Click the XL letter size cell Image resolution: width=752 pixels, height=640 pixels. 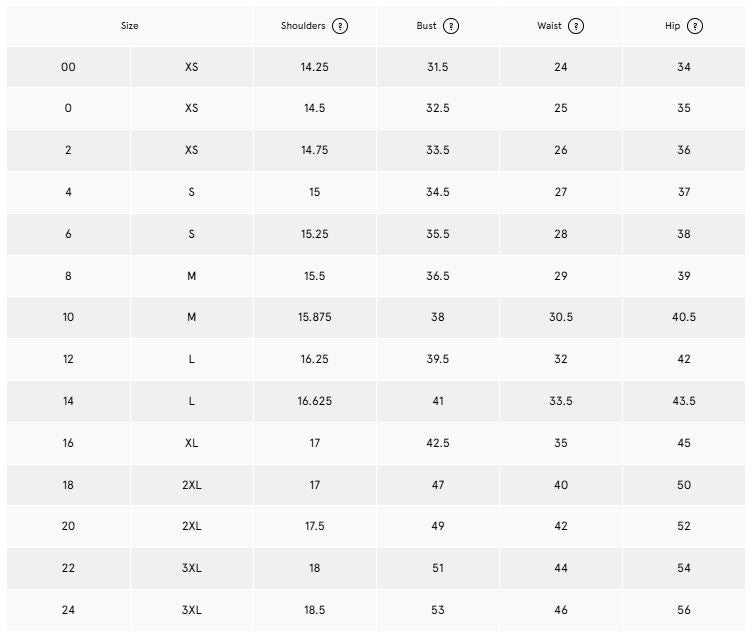point(191,443)
